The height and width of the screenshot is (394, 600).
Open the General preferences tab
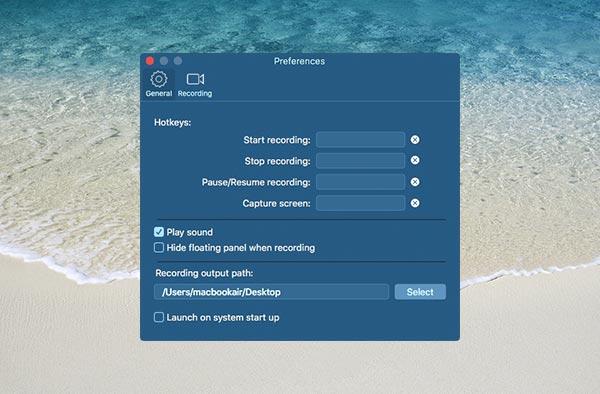[x=159, y=84]
